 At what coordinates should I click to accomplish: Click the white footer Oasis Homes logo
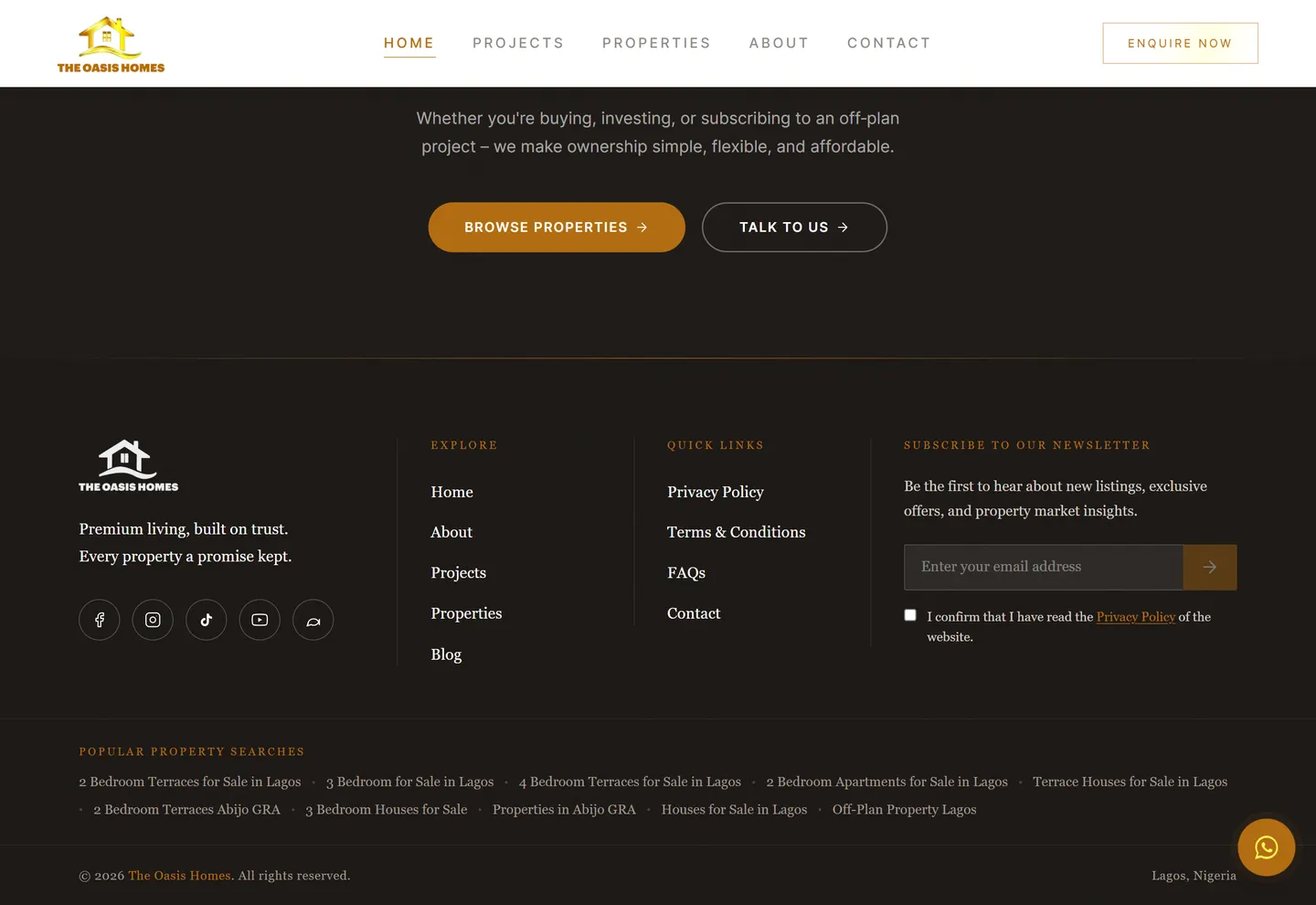(129, 466)
